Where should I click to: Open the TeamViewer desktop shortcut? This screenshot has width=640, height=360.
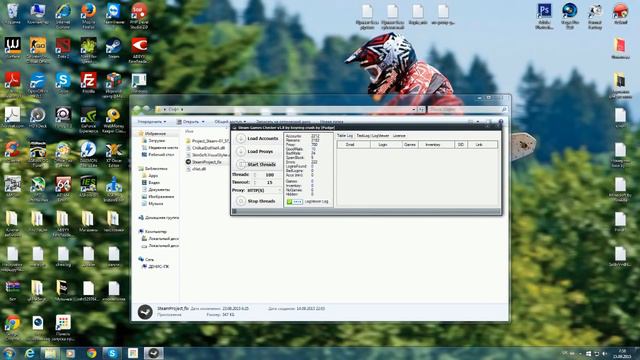tap(113, 13)
